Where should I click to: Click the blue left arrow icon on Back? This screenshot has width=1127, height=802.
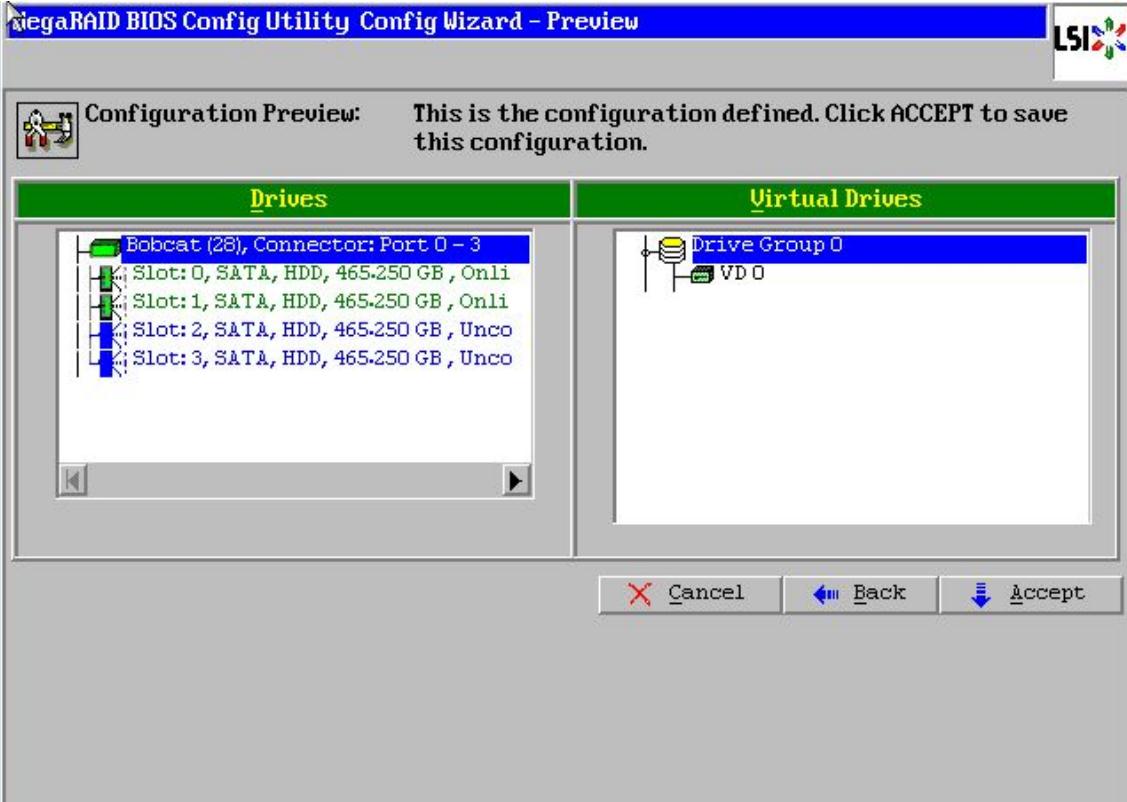click(826, 594)
